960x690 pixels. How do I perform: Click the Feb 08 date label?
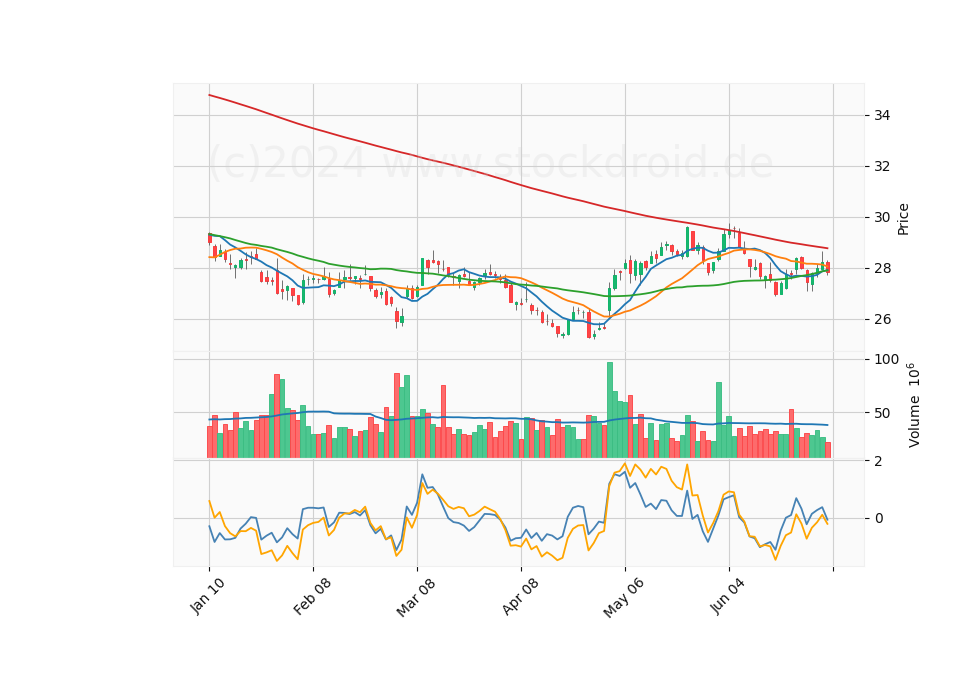click(312, 596)
